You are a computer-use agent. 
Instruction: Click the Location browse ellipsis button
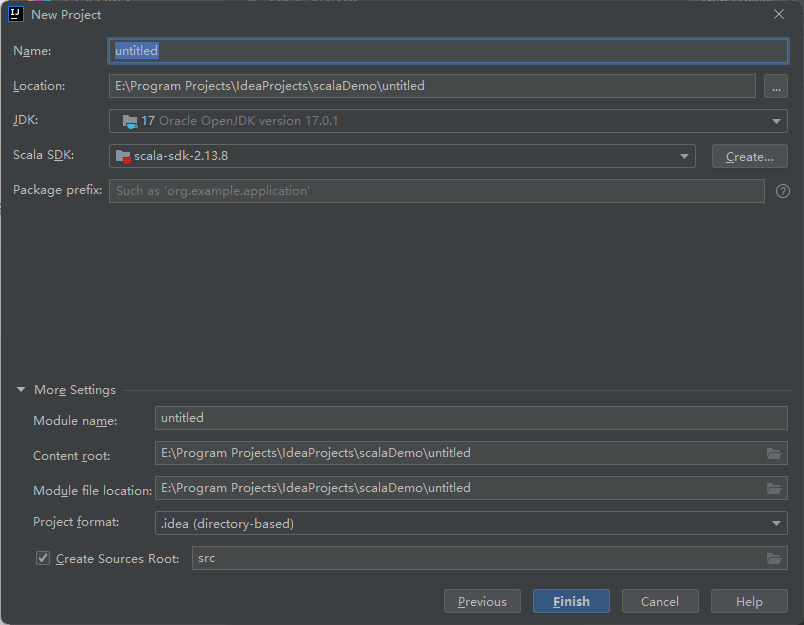point(776,86)
